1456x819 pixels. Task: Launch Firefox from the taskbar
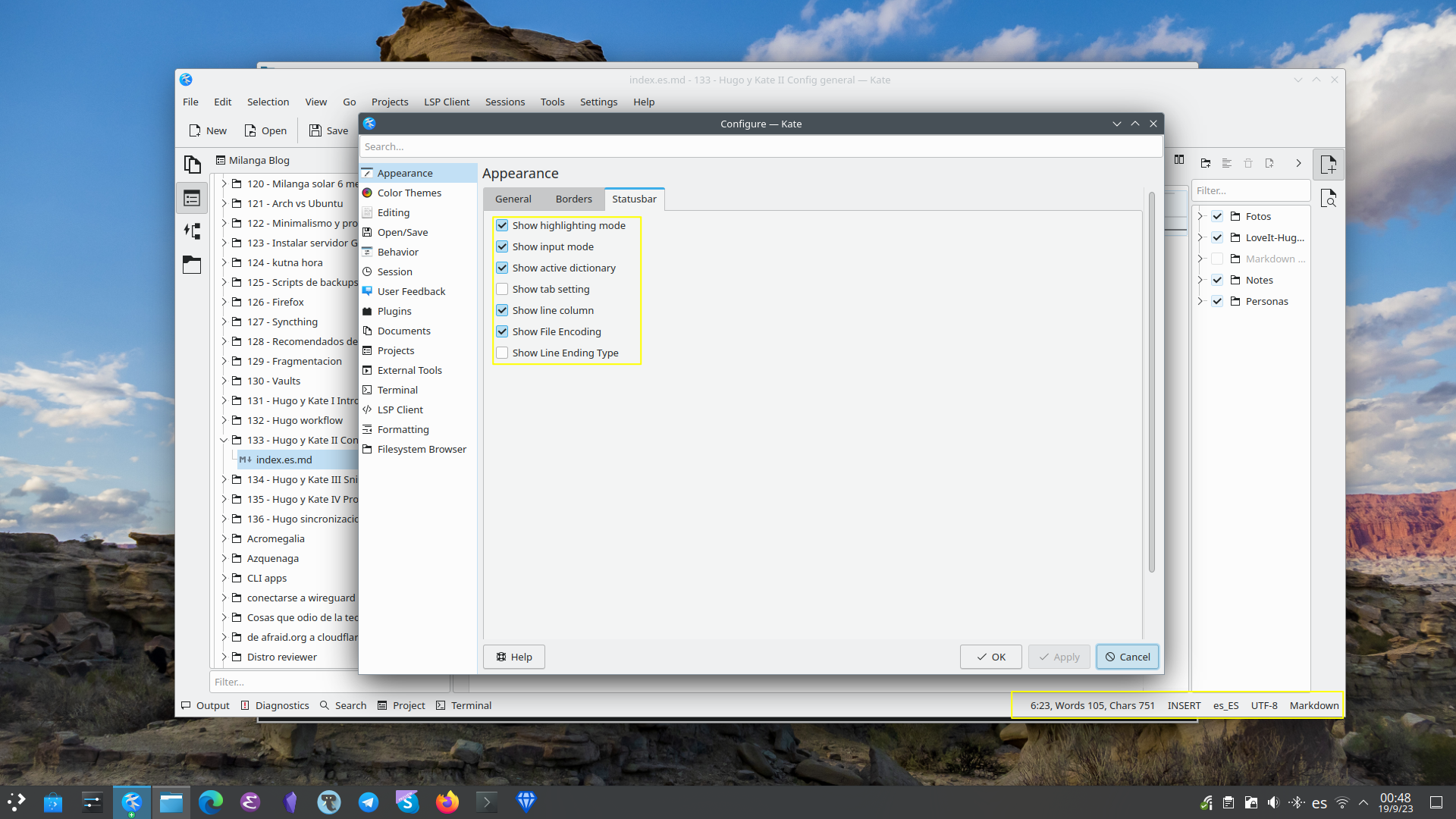tap(447, 802)
